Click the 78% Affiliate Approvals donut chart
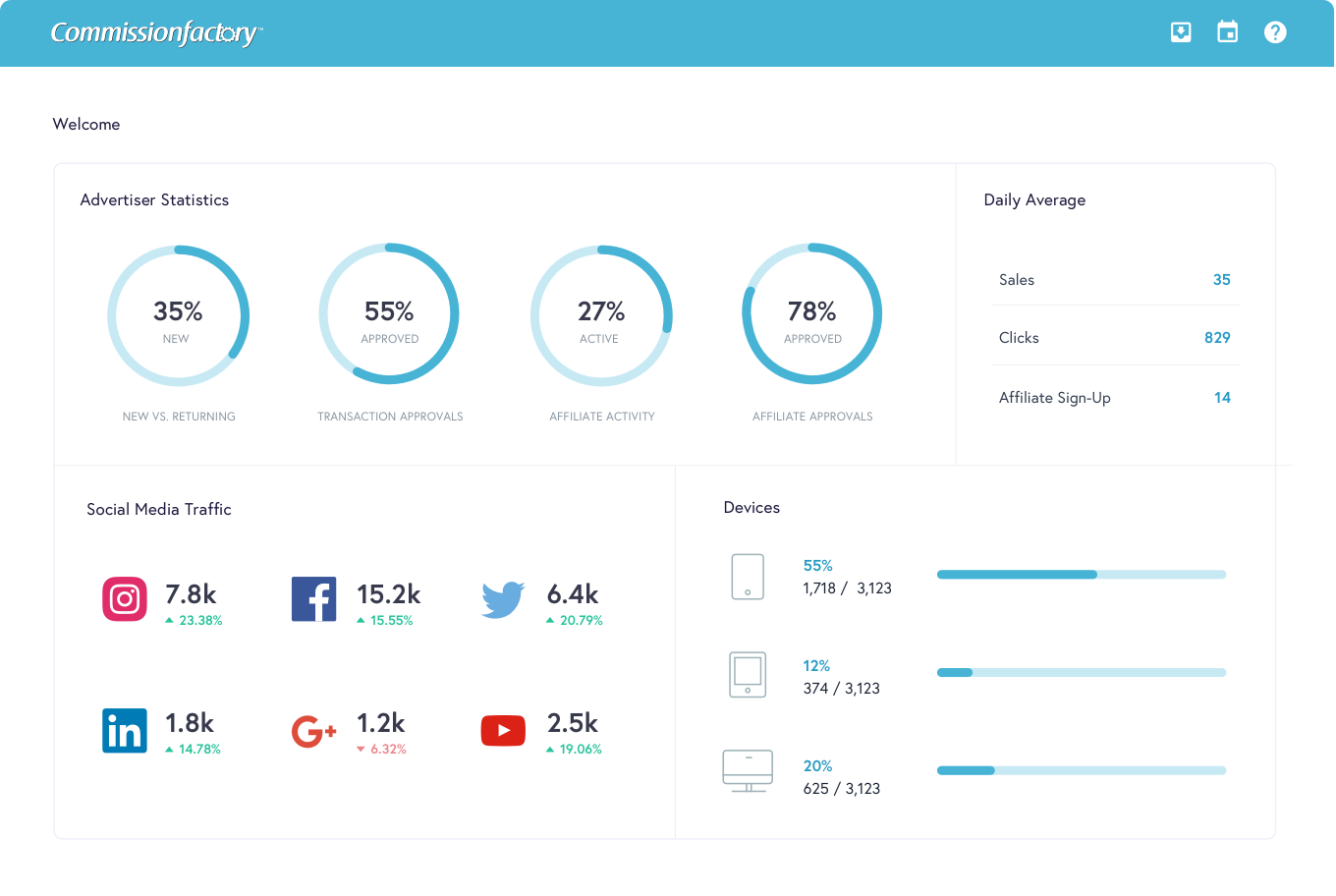Screen dimensions: 1336x896 pos(811,314)
